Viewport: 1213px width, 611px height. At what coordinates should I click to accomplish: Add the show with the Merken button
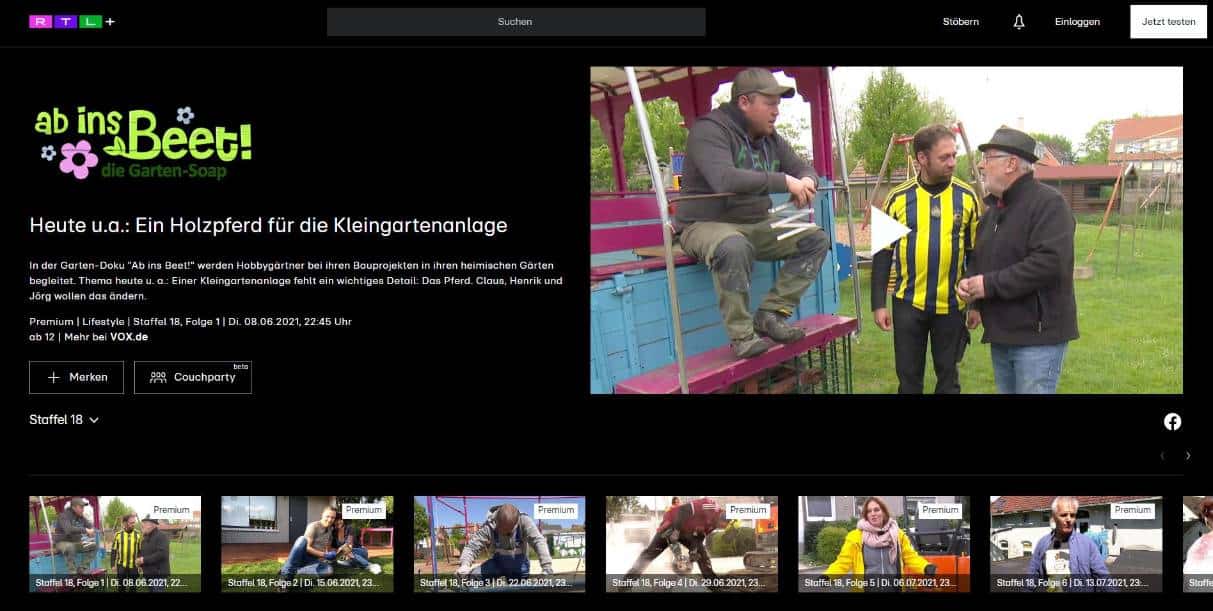point(77,377)
